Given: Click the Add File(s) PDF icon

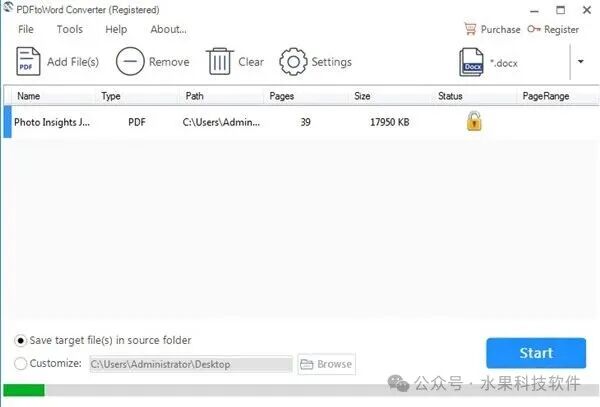Looking at the screenshot, I should click(28, 61).
